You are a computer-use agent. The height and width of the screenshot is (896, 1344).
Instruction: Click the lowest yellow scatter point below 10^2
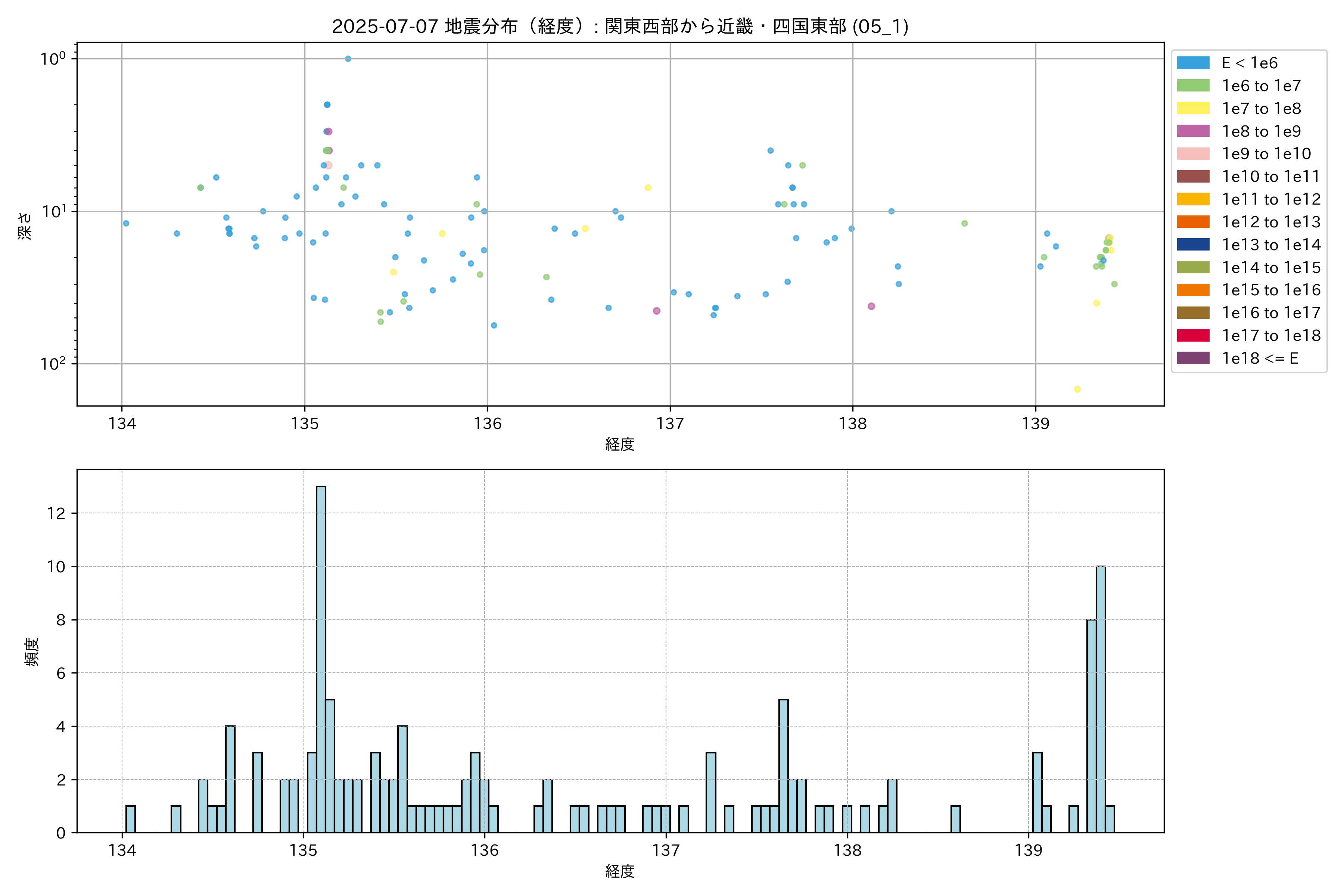click(1077, 389)
